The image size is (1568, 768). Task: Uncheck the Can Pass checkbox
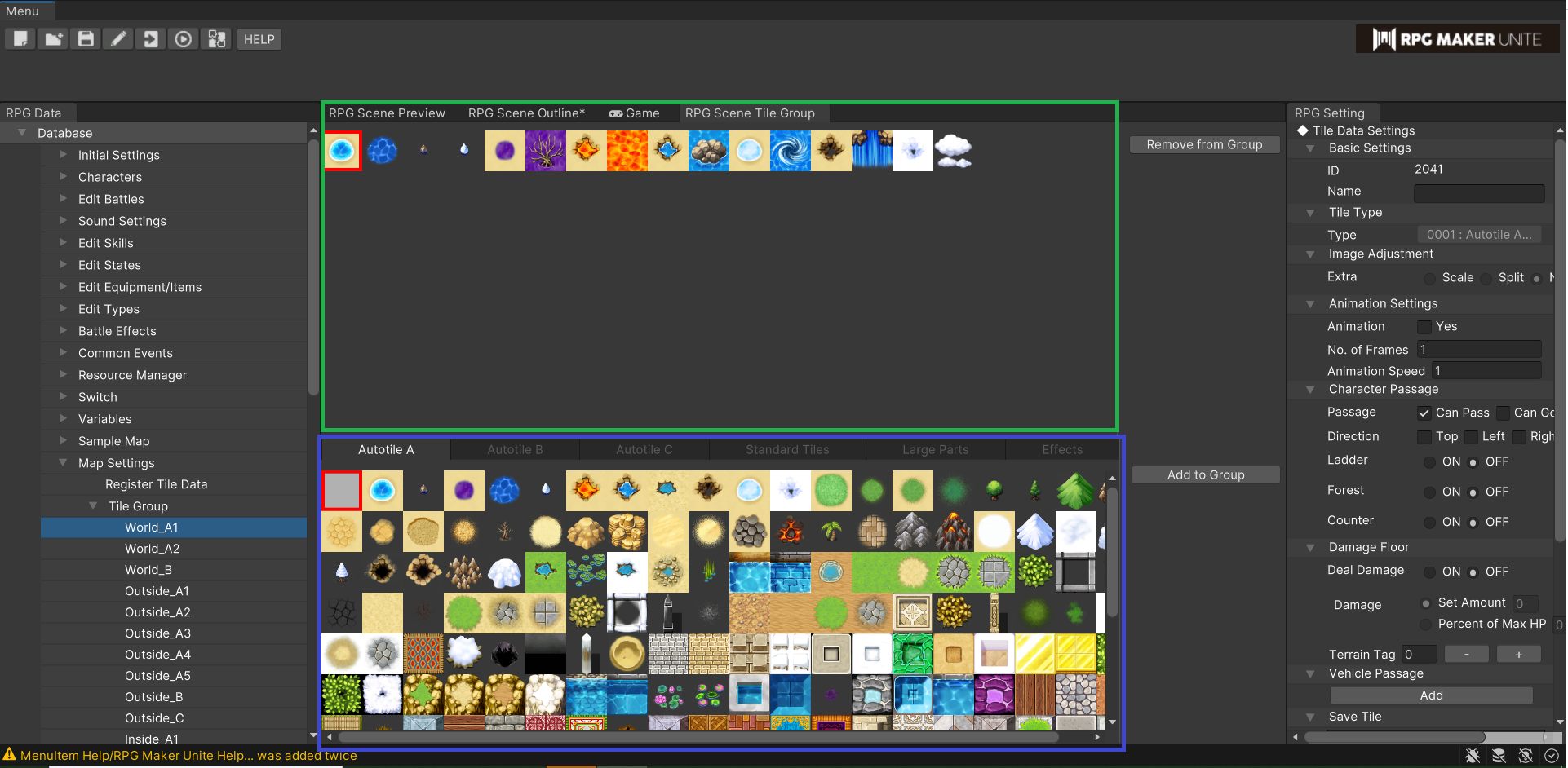[1424, 413]
